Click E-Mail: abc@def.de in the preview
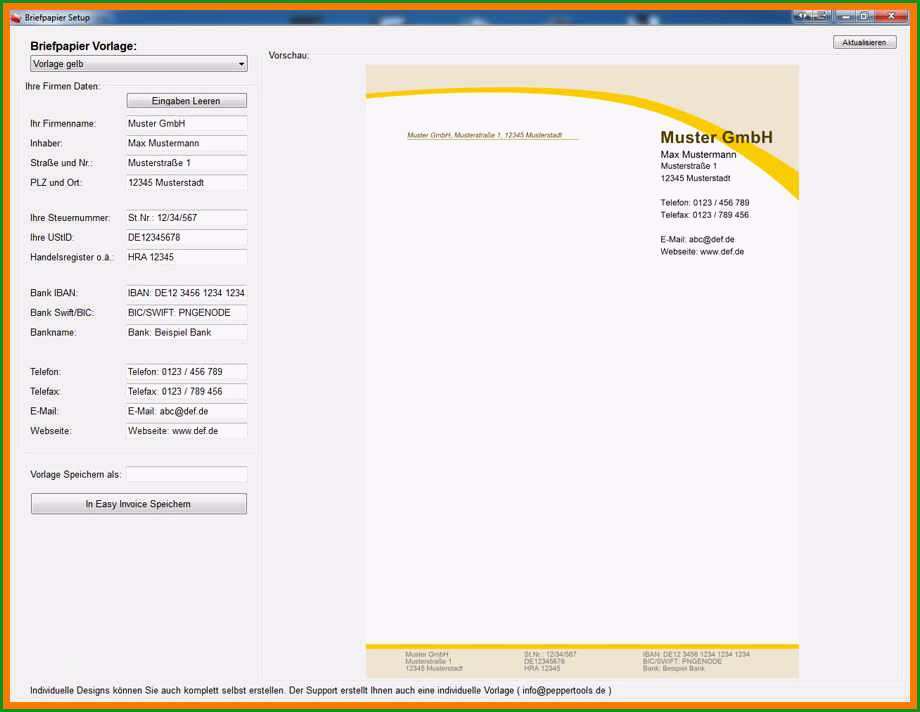The height and width of the screenshot is (712, 920). coord(697,239)
